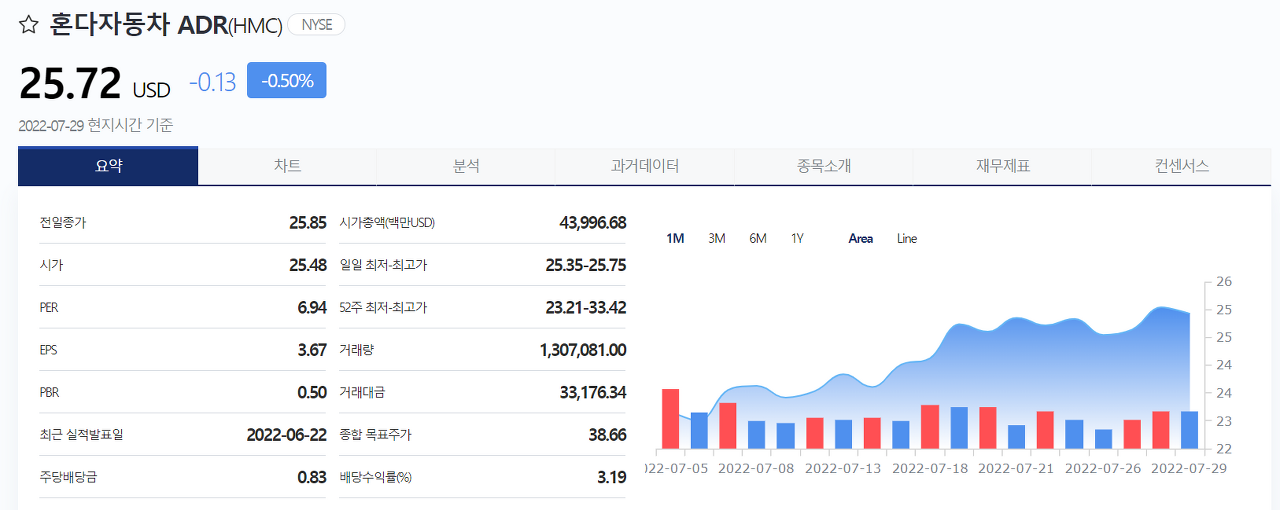This screenshot has width=1280, height=510.
Task: Click the -0.50% change badge
Action: tap(287, 81)
